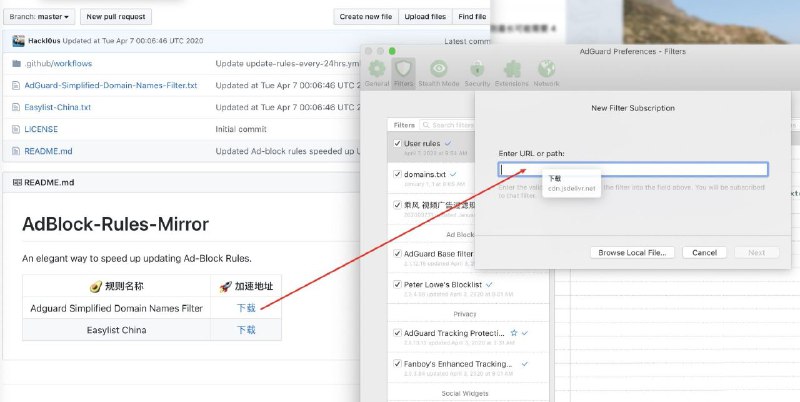The width and height of the screenshot is (800, 402).
Task: Click Create new file button
Action: 366,16
